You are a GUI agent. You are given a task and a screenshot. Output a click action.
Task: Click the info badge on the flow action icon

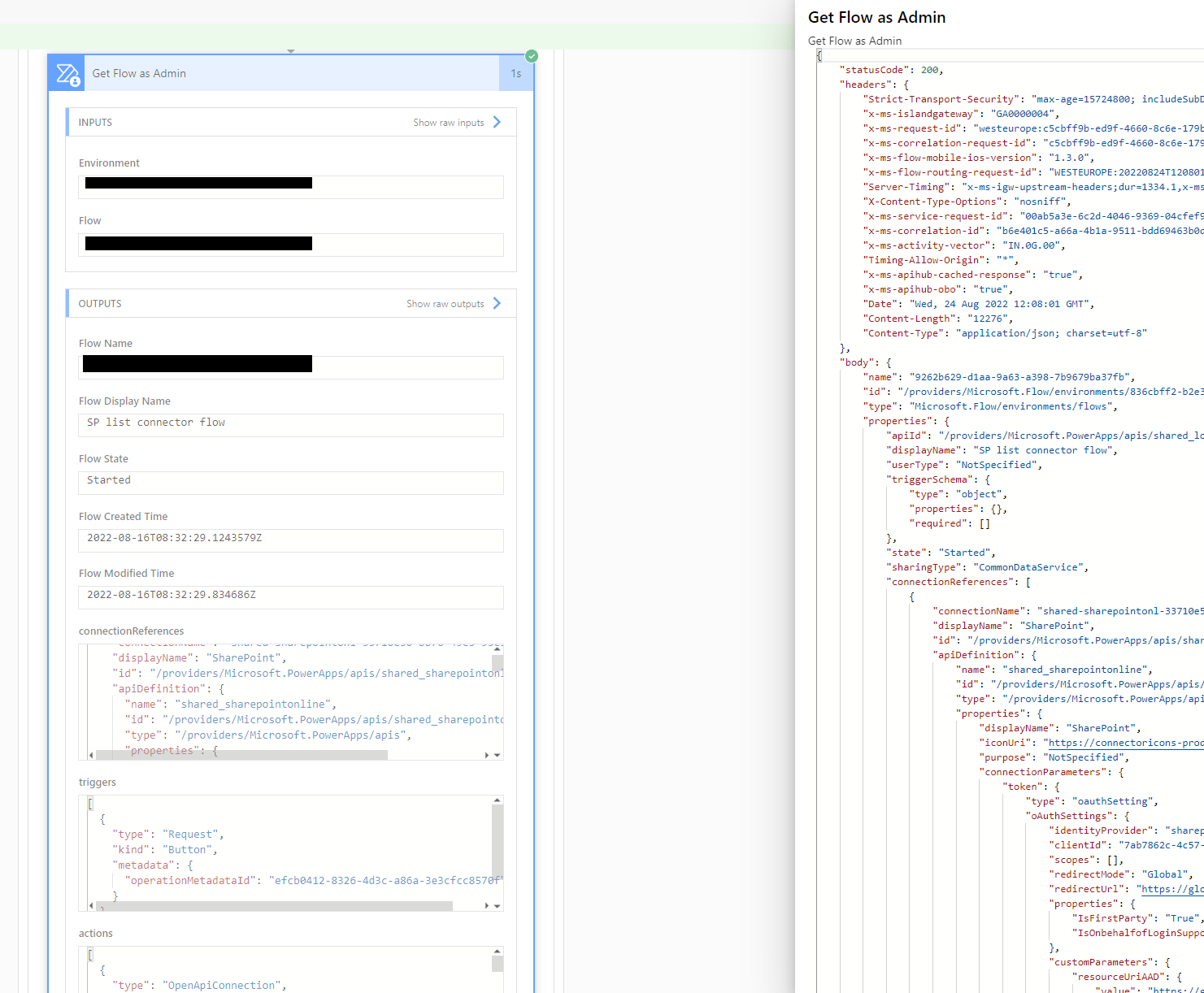pos(76,81)
